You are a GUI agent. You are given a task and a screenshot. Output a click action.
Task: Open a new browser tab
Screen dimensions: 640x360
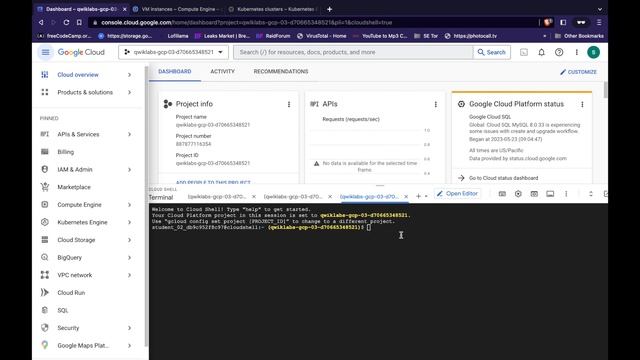(x=329, y=9)
